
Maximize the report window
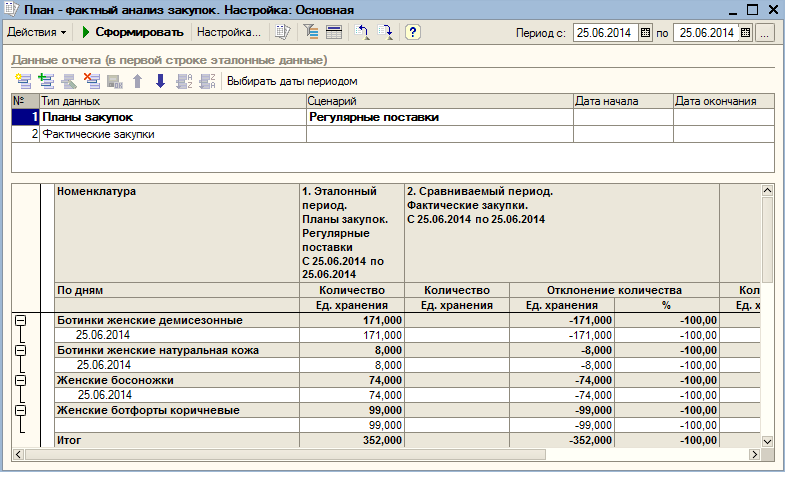click(x=752, y=10)
